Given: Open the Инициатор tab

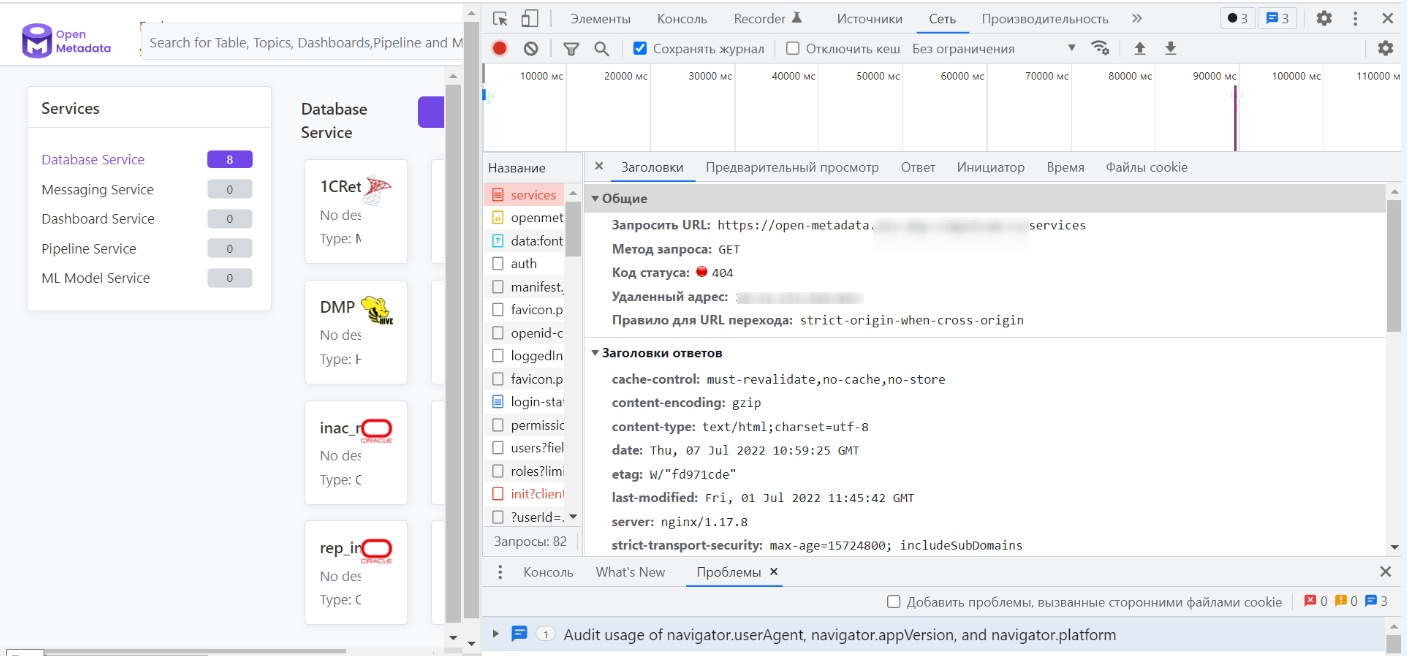Looking at the screenshot, I should click(991, 167).
